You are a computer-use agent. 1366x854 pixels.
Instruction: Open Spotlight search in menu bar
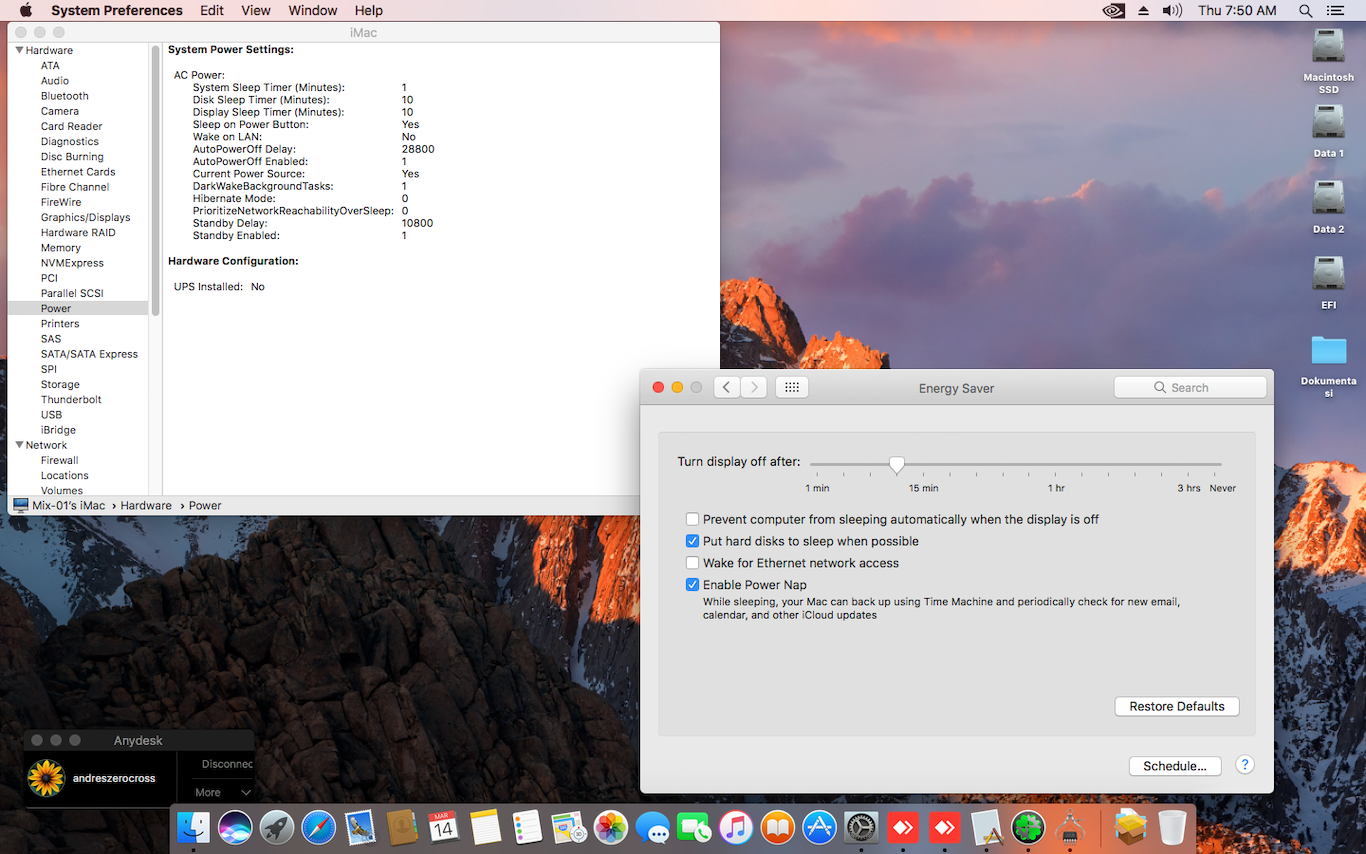pyautogui.click(x=1305, y=11)
